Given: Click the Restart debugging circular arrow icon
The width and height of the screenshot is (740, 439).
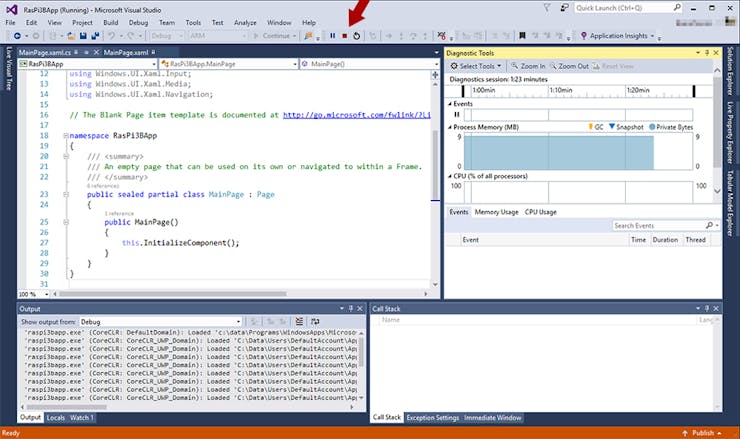Looking at the screenshot, I should pos(356,36).
